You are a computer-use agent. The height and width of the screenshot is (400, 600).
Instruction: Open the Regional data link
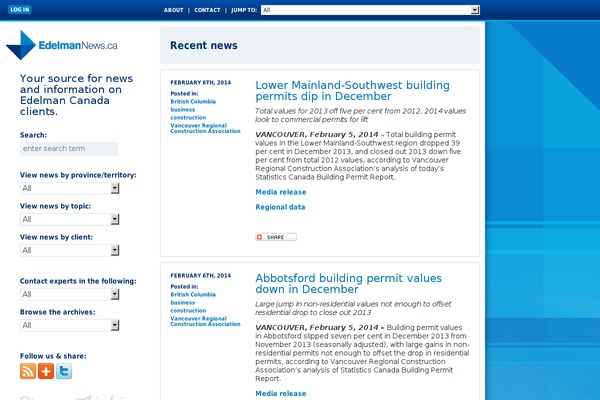click(x=280, y=207)
